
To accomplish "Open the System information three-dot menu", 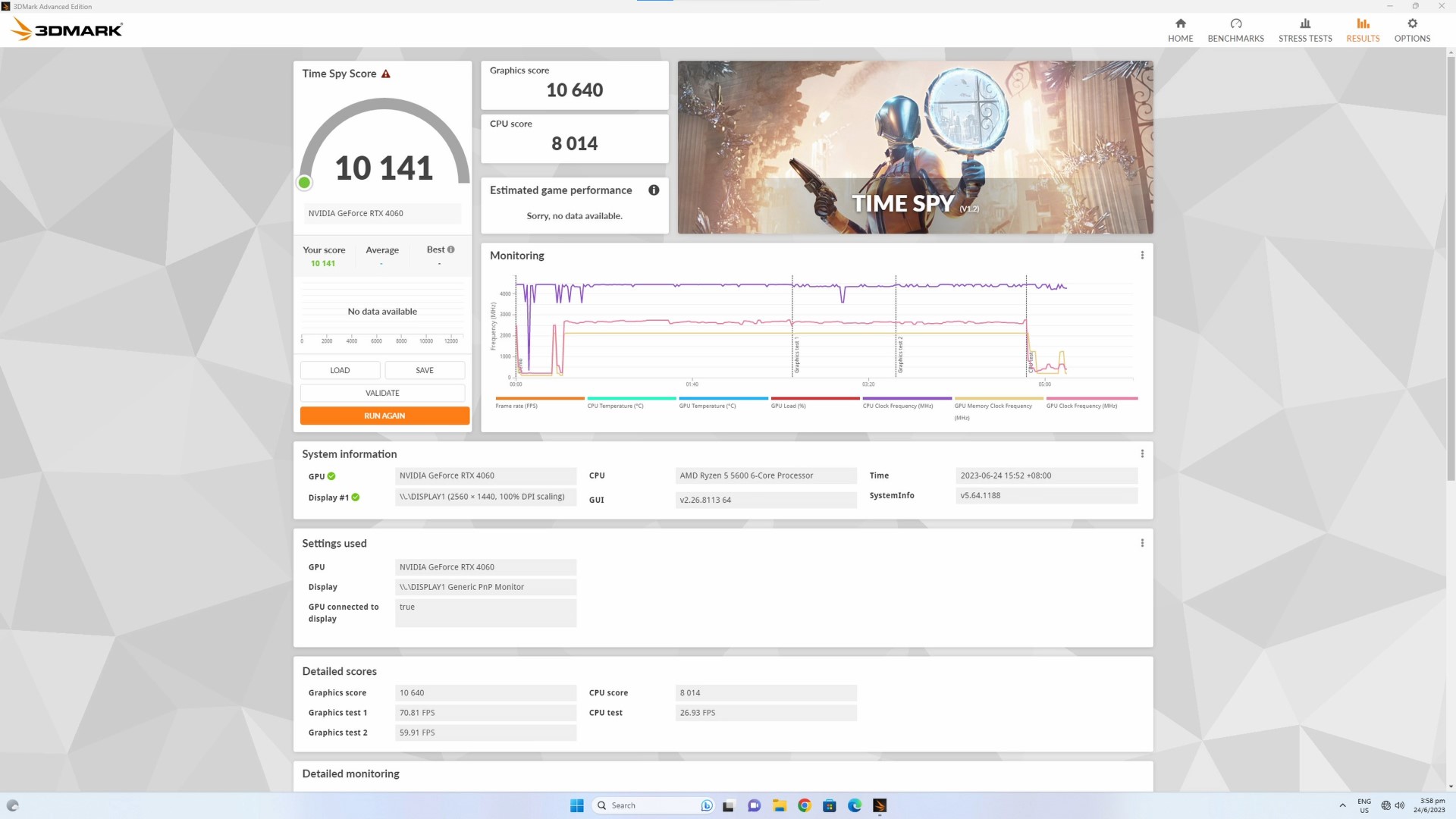I will [x=1142, y=453].
